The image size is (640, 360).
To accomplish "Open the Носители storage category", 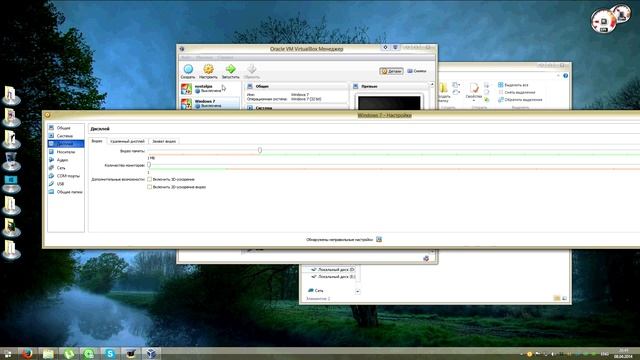I will click(x=66, y=152).
